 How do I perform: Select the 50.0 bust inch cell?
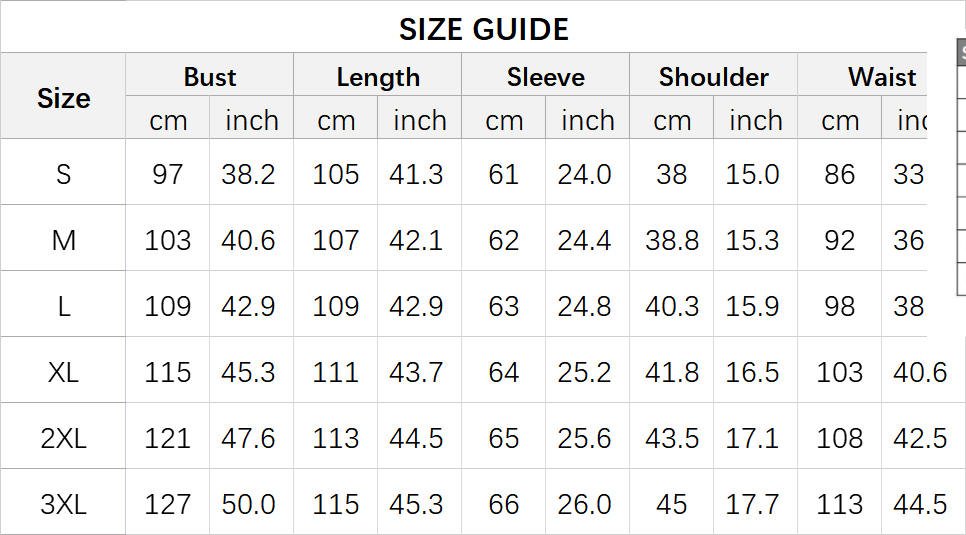click(248, 504)
